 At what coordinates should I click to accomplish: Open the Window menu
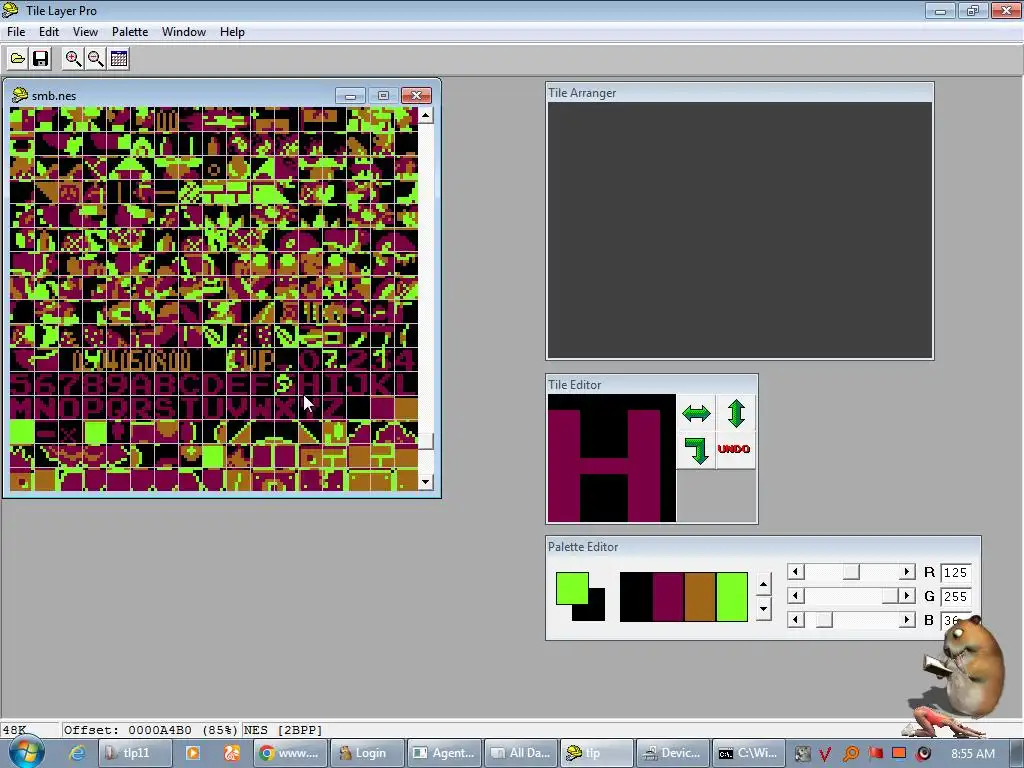click(x=184, y=32)
